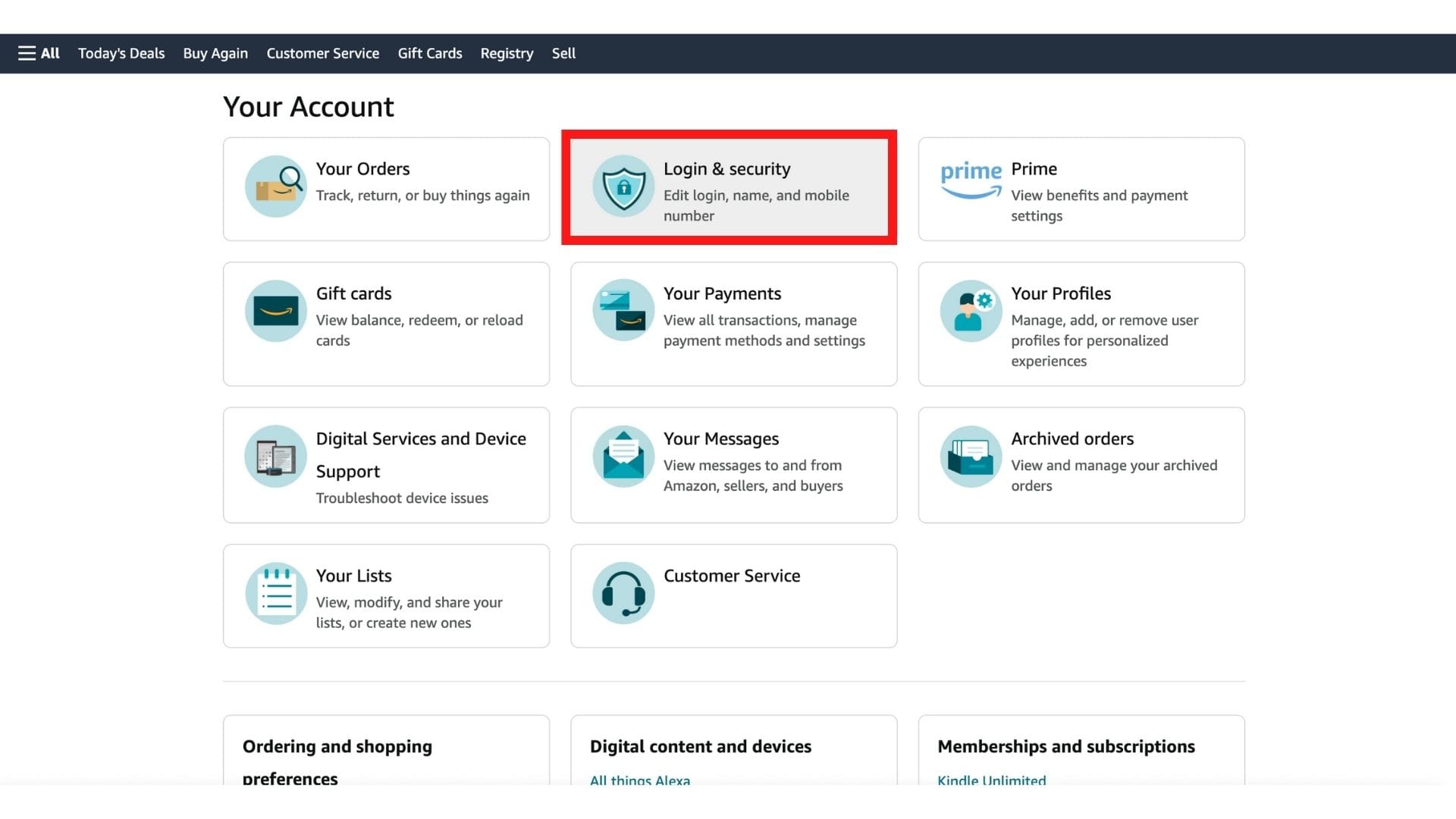Select Gift Cards in top navigation
Screen dimensions: 1456x819
(x=430, y=53)
